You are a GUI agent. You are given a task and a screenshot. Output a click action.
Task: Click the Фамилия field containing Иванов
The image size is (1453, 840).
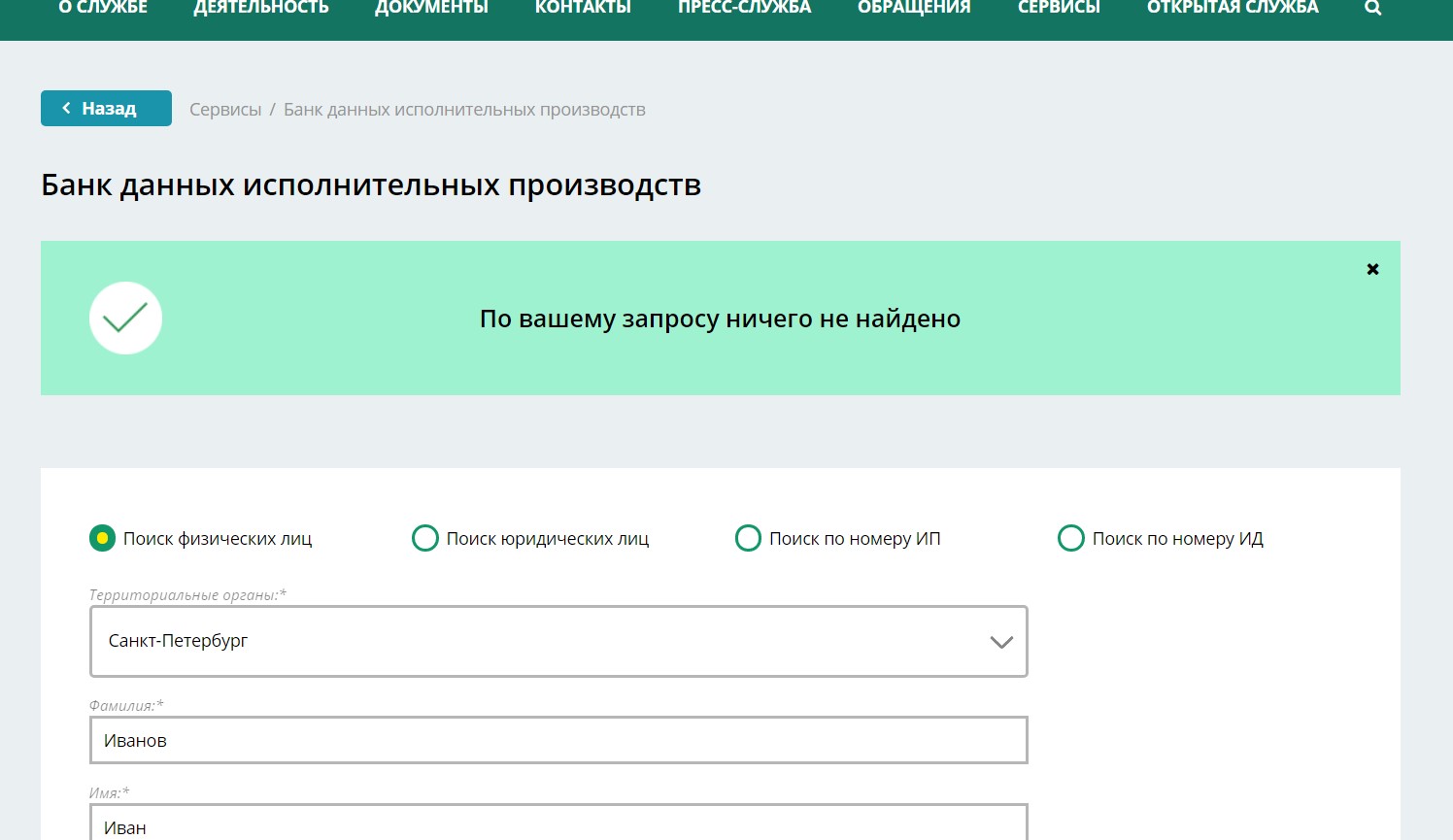(558, 740)
